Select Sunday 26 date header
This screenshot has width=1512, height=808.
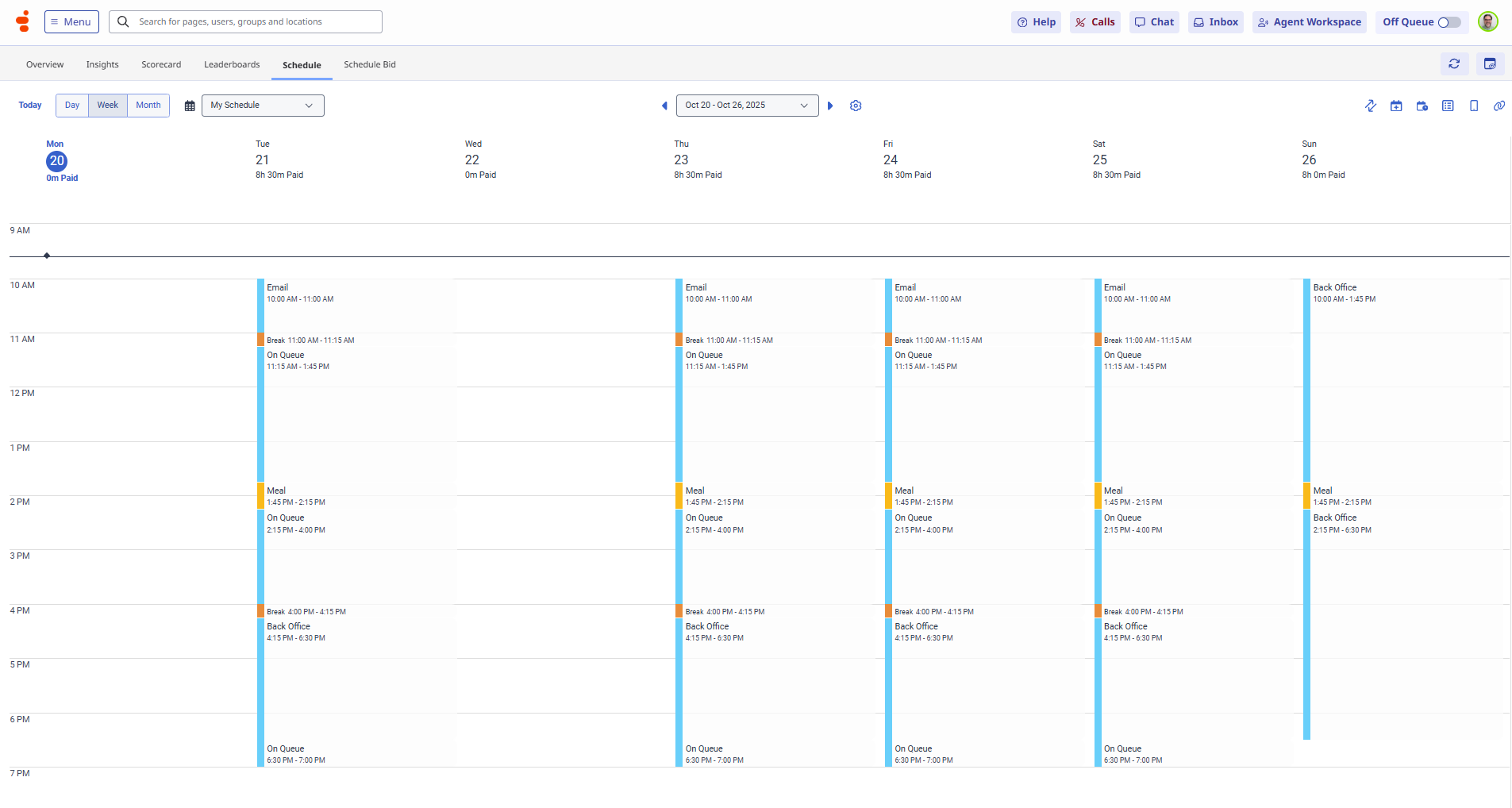coord(1310,160)
